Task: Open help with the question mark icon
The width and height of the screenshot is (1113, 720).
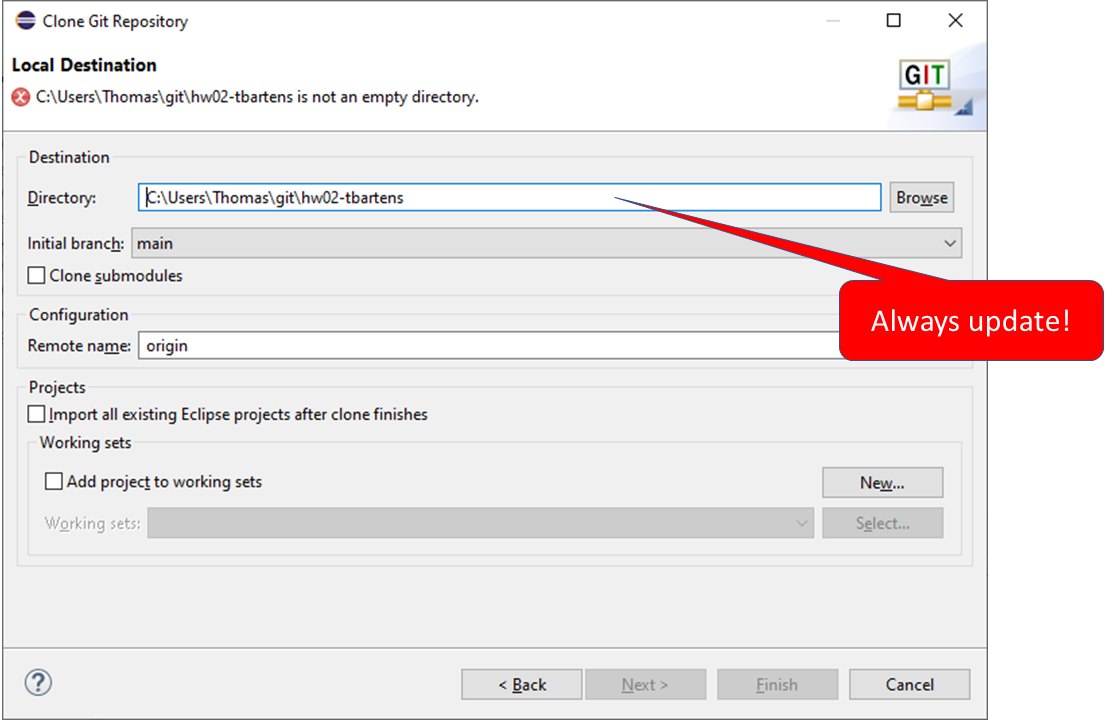Action: 38,683
